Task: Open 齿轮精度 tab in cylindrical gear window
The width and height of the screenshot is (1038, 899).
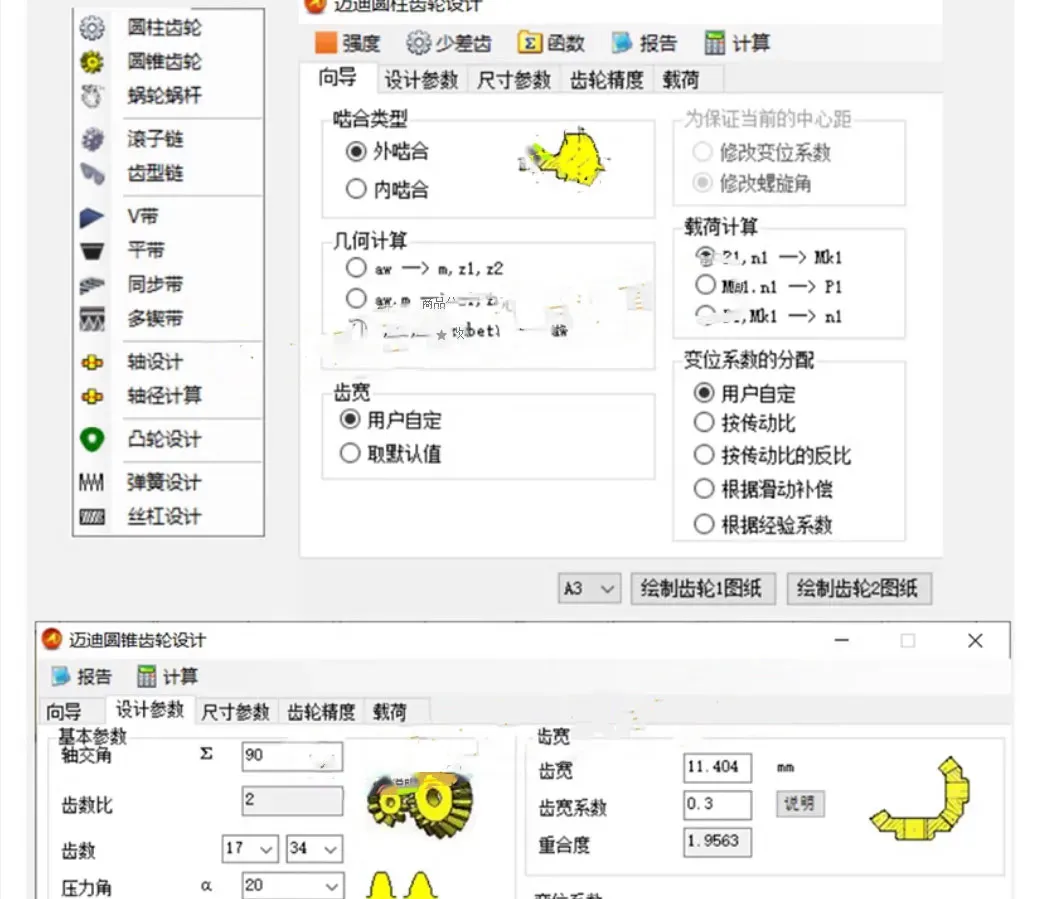Action: 607,80
